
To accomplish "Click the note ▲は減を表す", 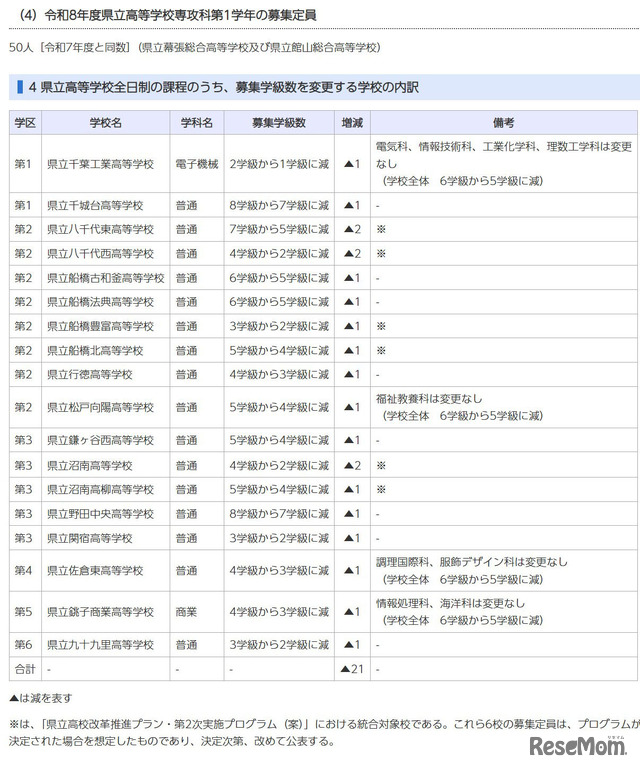I will tap(41, 698).
